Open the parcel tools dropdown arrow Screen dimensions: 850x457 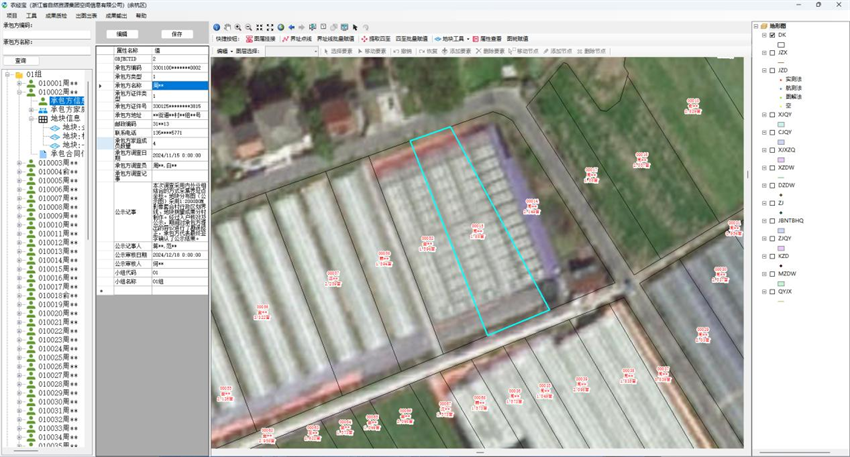468,39
